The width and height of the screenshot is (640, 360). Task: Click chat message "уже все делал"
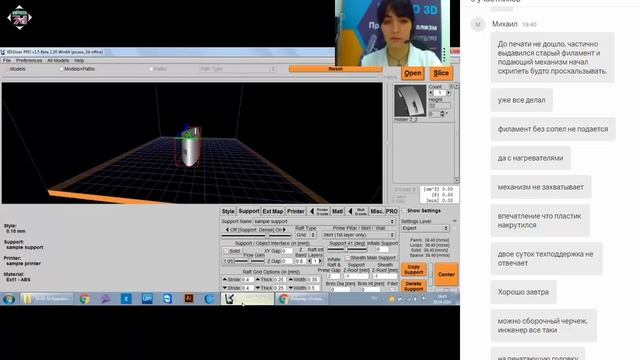coord(521,100)
